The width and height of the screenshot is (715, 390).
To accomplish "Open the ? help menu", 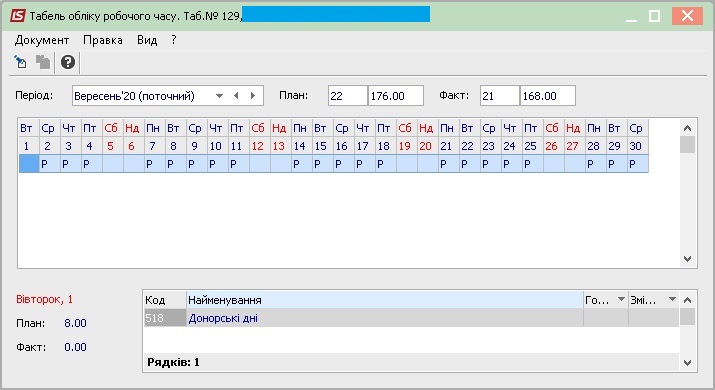I will 174,40.
